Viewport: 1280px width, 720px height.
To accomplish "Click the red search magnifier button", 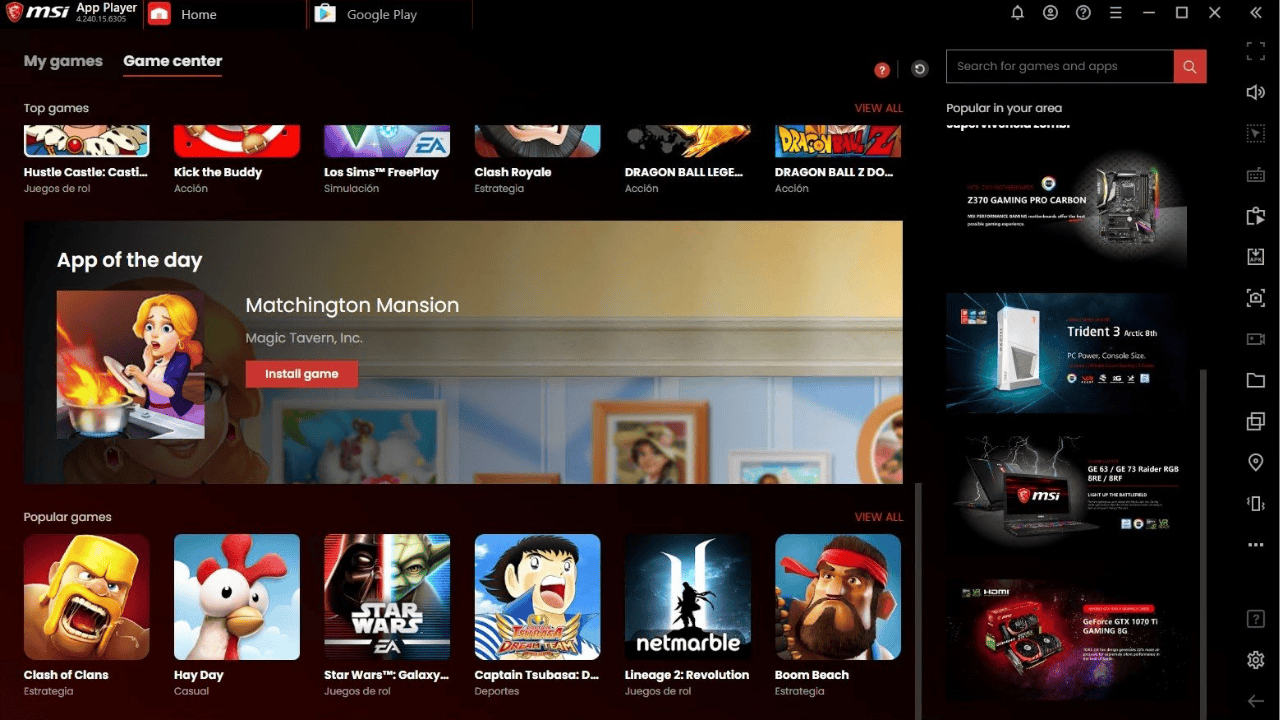I will tap(1190, 66).
